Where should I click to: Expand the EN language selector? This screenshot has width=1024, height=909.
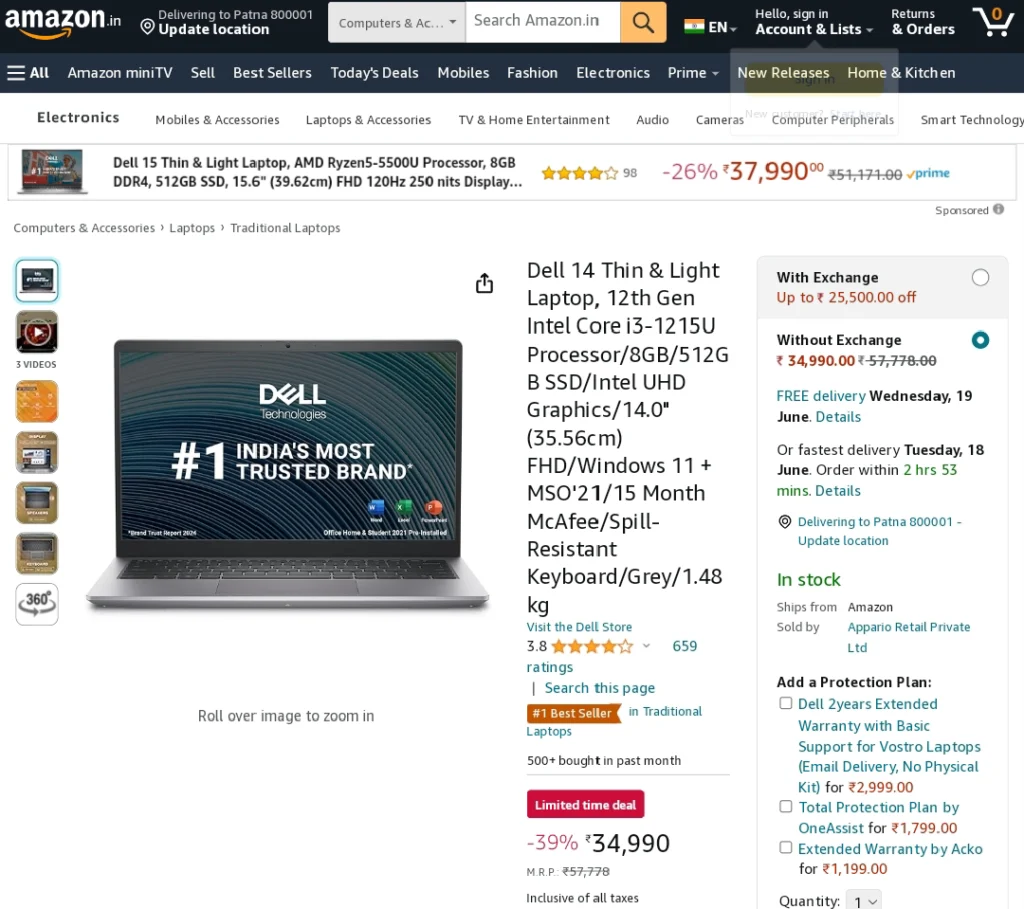coord(711,27)
